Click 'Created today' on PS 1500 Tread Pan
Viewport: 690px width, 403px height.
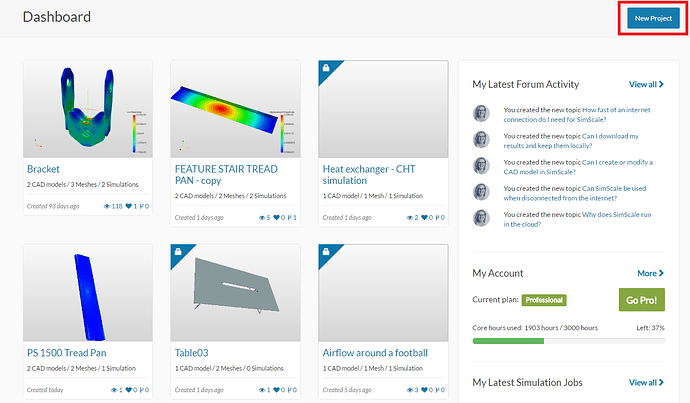point(45,390)
